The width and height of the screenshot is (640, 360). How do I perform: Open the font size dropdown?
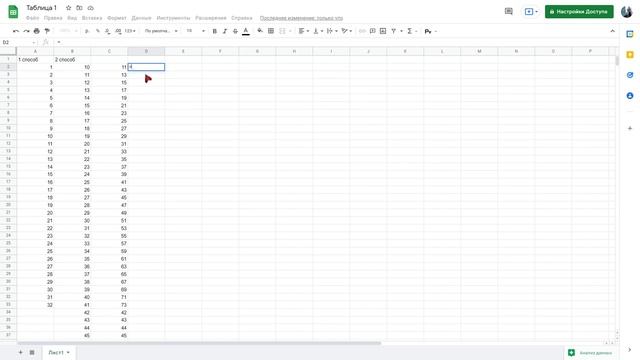[x=196, y=31]
